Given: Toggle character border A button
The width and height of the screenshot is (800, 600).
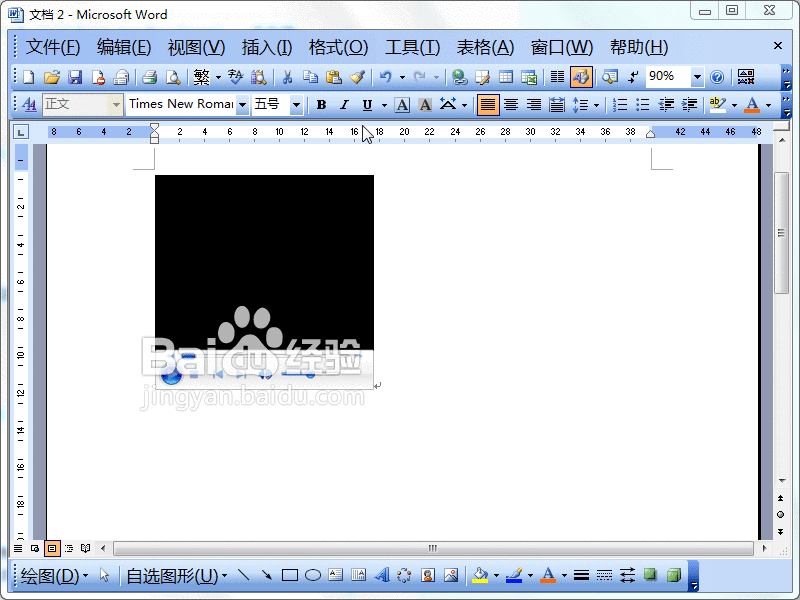Looking at the screenshot, I should (x=402, y=105).
